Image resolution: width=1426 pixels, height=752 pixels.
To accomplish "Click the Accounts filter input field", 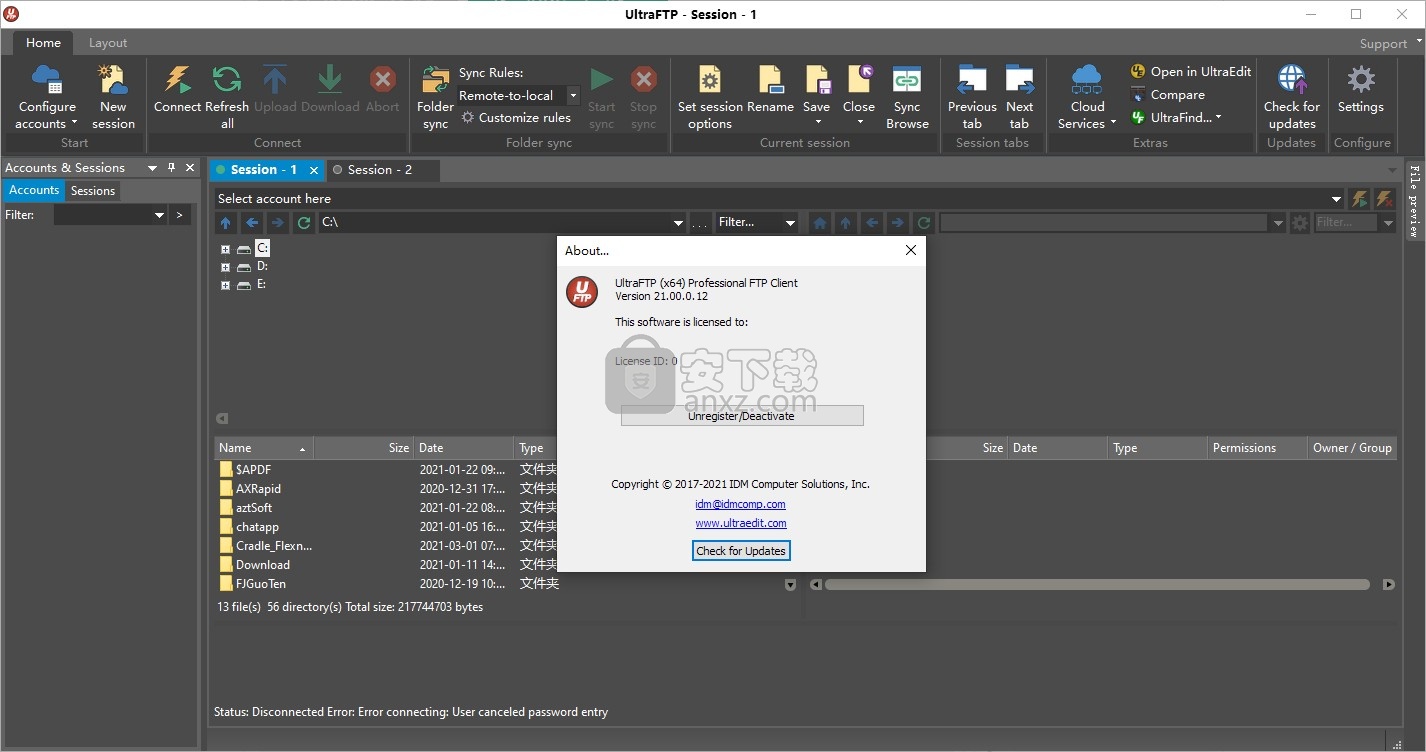I will tap(103, 215).
